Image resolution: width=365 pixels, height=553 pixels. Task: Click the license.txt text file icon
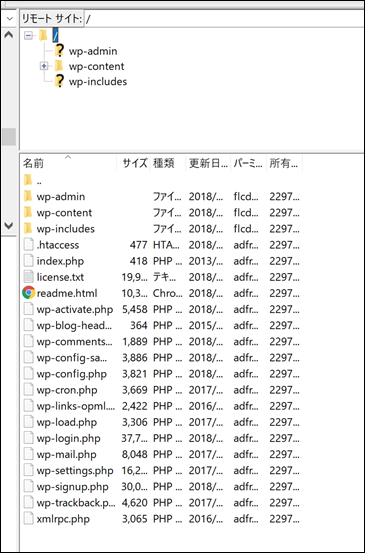click(x=29, y=277)
